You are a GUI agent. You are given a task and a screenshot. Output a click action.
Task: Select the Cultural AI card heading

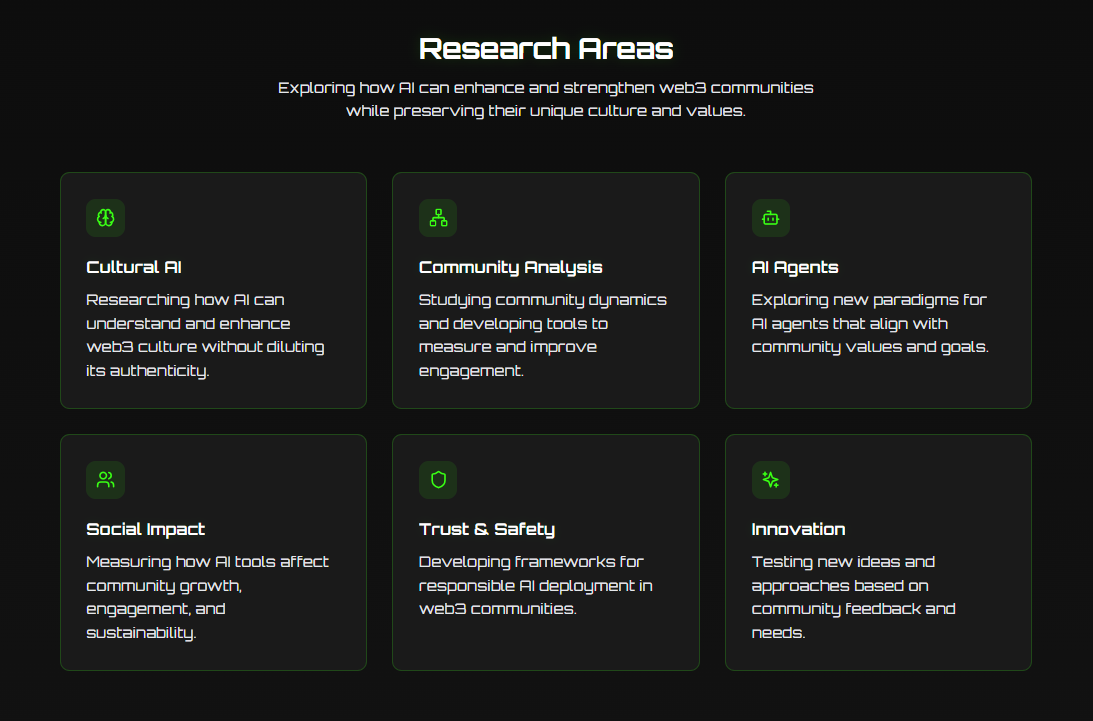pyautogui.click(x=134, y=267)
